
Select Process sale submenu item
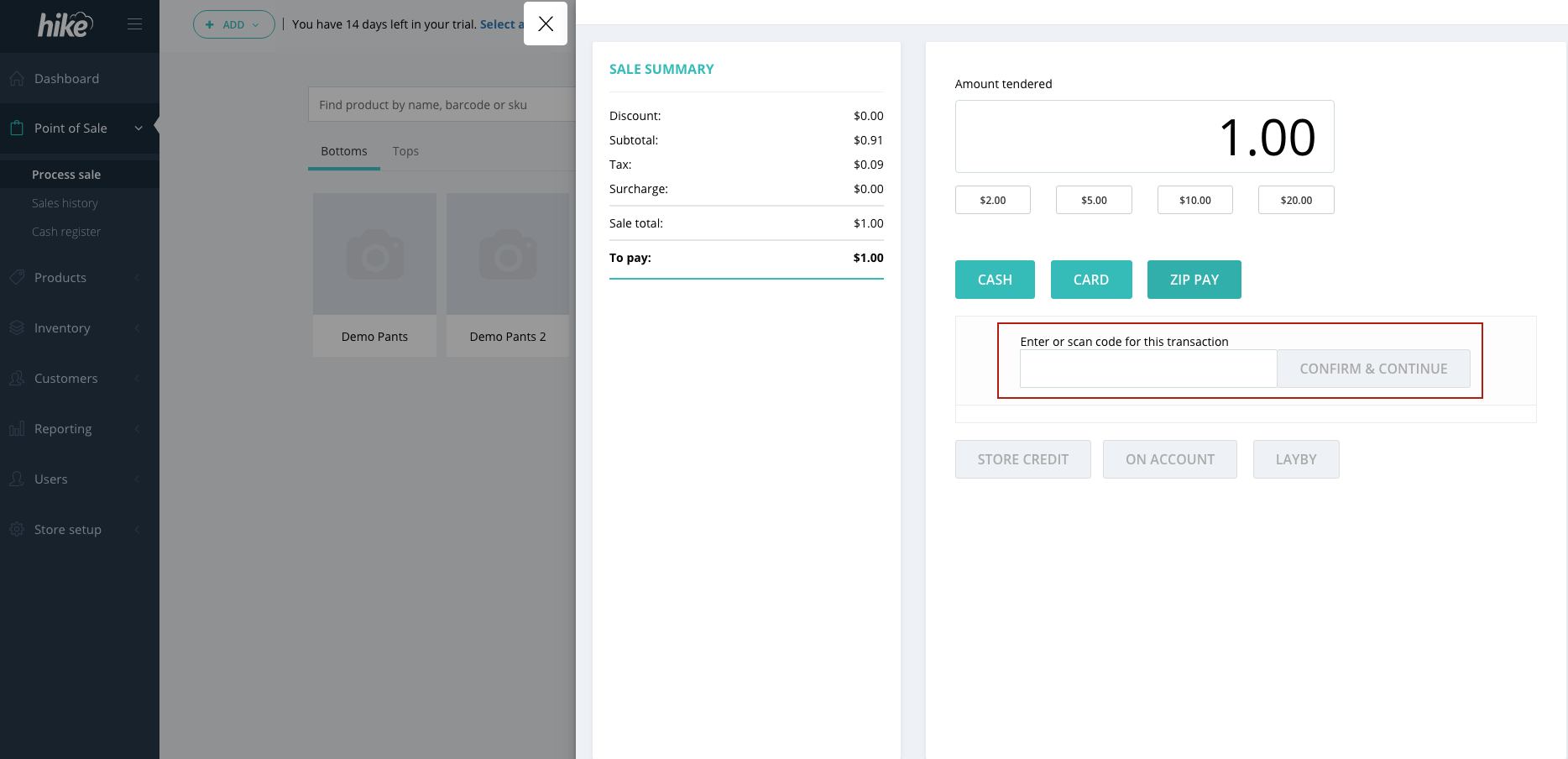pyautogui.click(x=66, y=175)
